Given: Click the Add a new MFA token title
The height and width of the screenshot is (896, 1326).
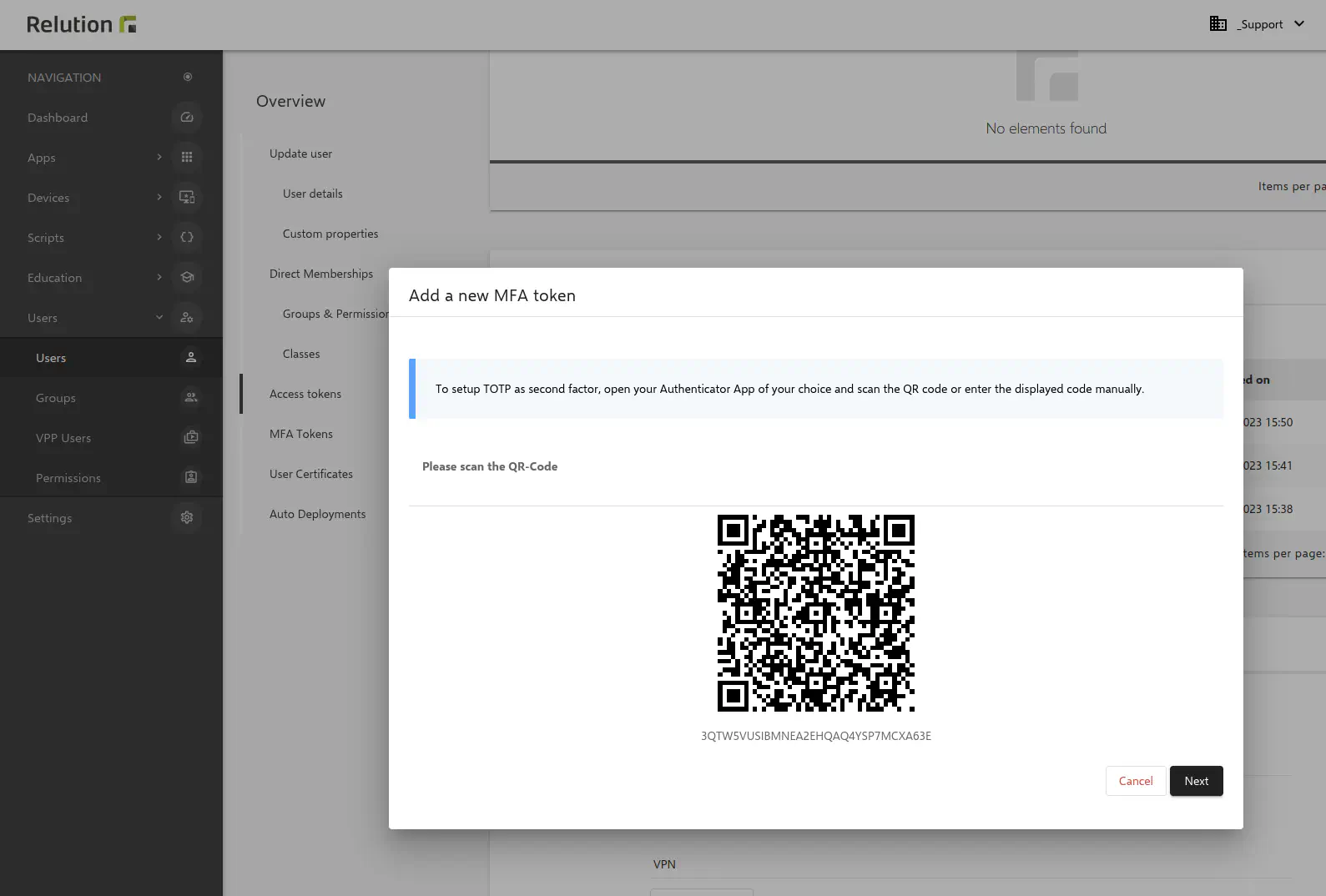Looking at the screenshot, I should click(x=492, y=295).
